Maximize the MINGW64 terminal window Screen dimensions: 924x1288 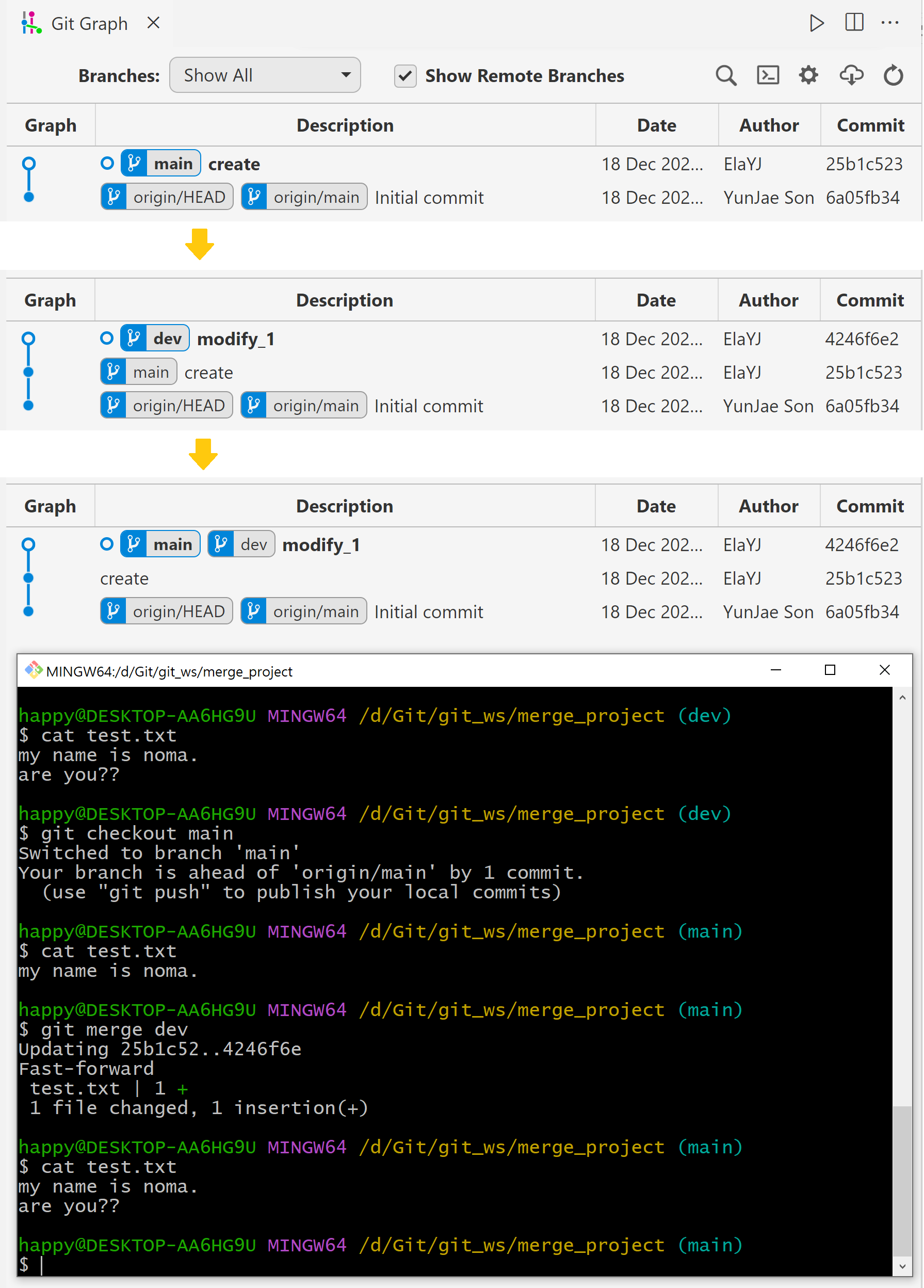tap(830, 670)
